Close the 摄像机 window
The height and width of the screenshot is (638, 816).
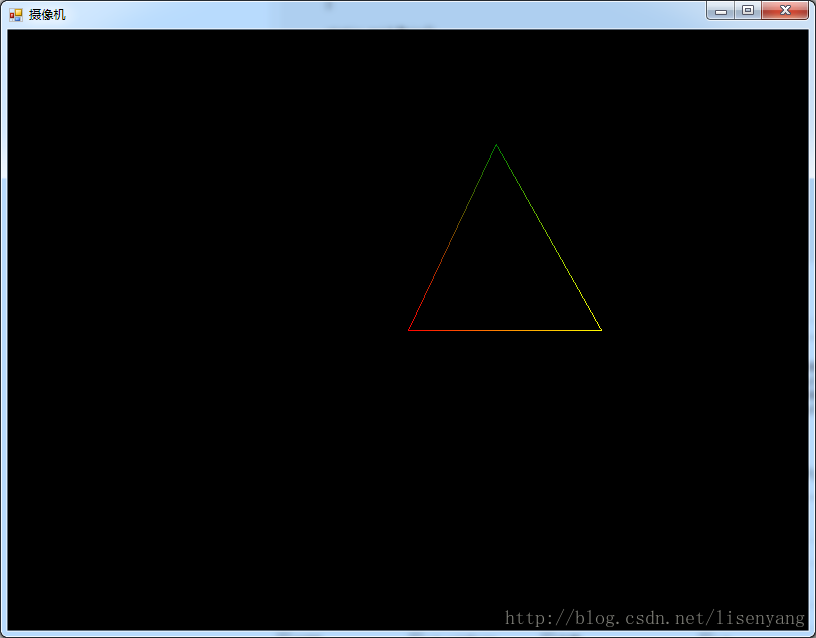[x=785, y=10]
